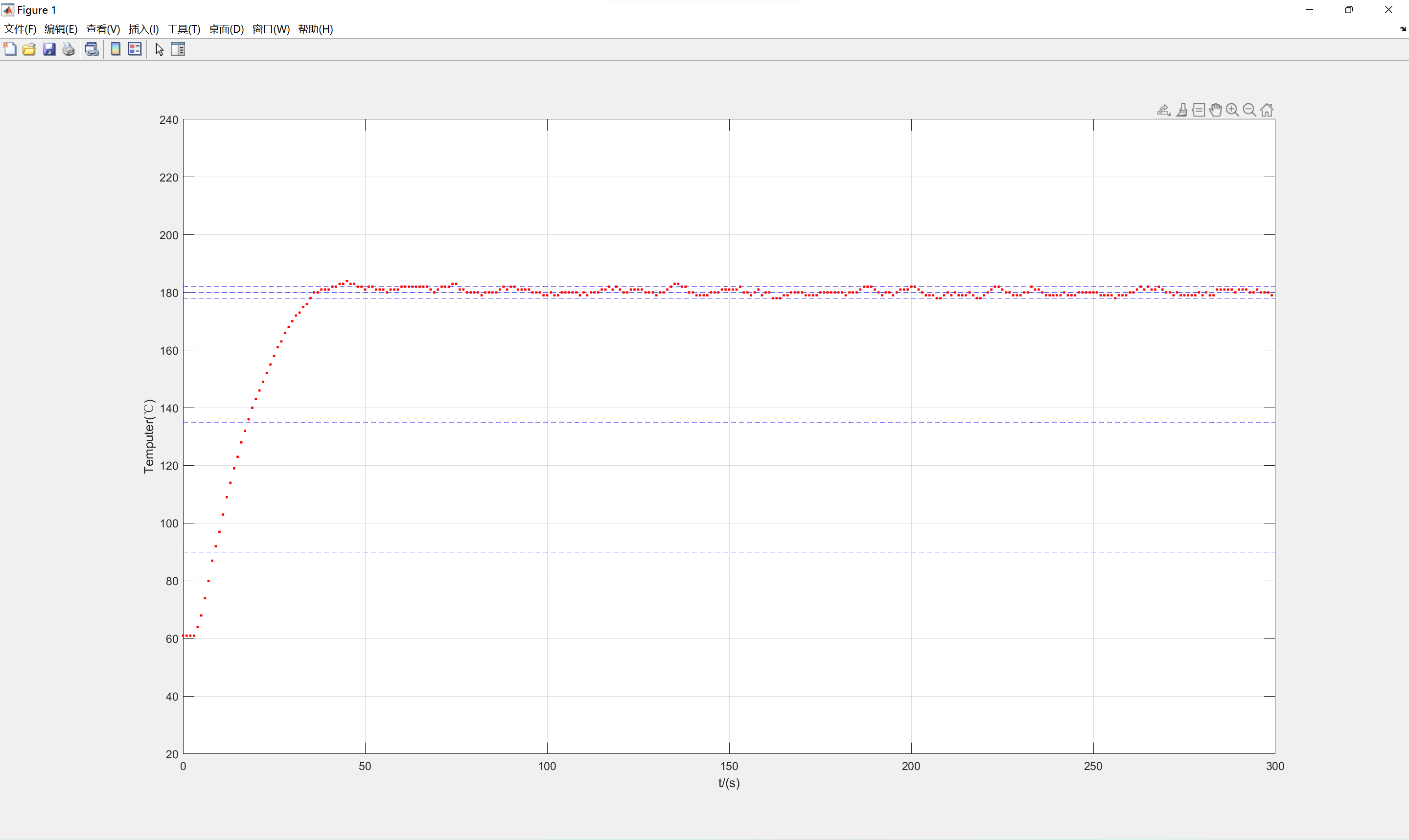The height and width of the screenshot is (840, 1409).
Task: Click the 150 x-axis tick label
Action: 729,767
